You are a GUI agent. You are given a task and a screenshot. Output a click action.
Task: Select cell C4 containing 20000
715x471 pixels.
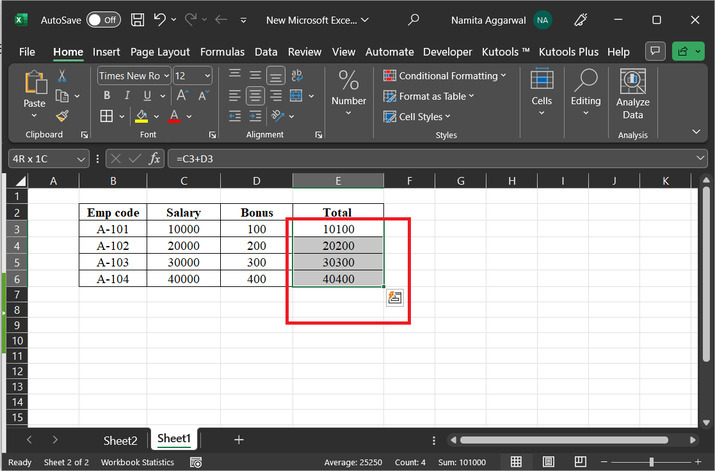[184, 245]
